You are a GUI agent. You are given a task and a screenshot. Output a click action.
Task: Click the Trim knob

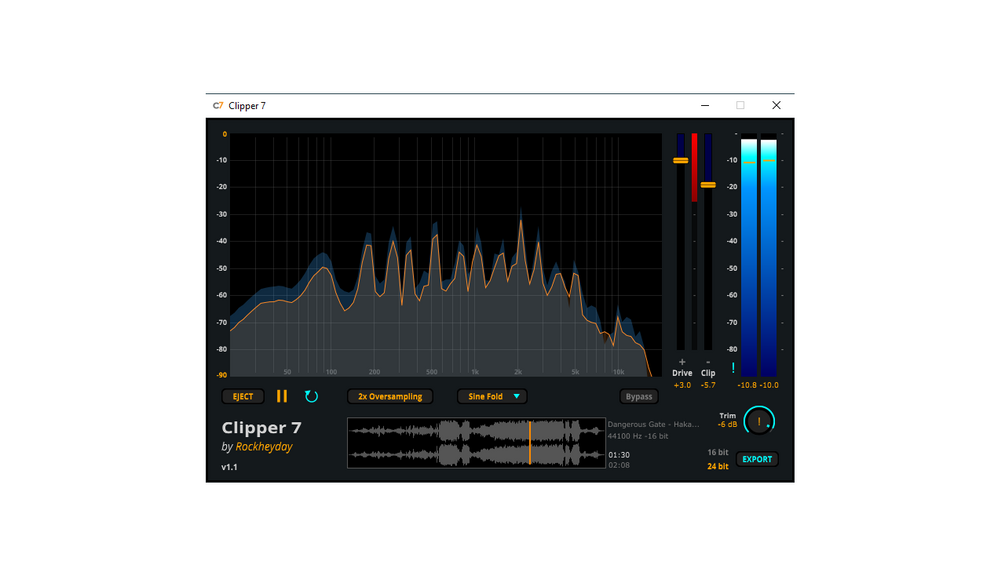click(x=760, y=422)
